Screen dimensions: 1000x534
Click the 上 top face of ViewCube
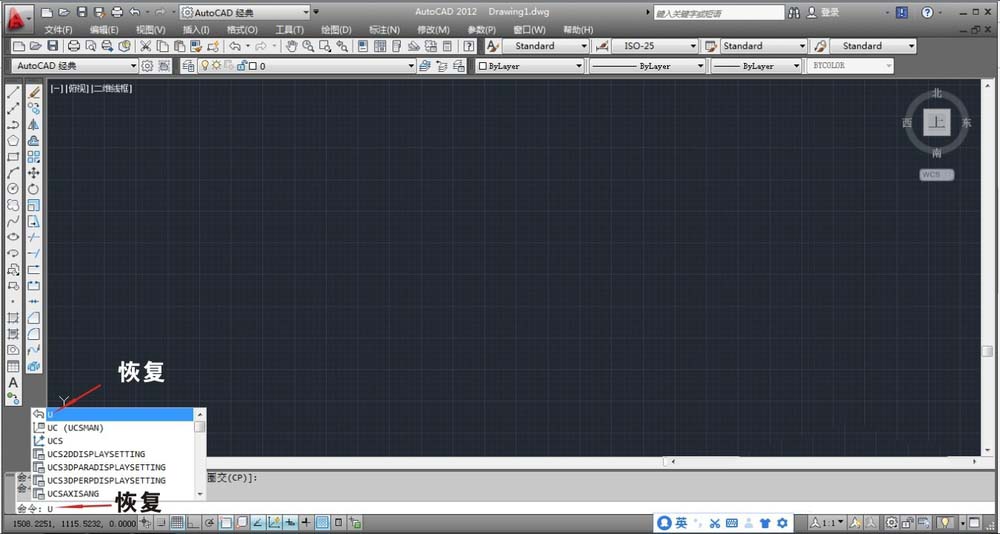click(937, 122)
